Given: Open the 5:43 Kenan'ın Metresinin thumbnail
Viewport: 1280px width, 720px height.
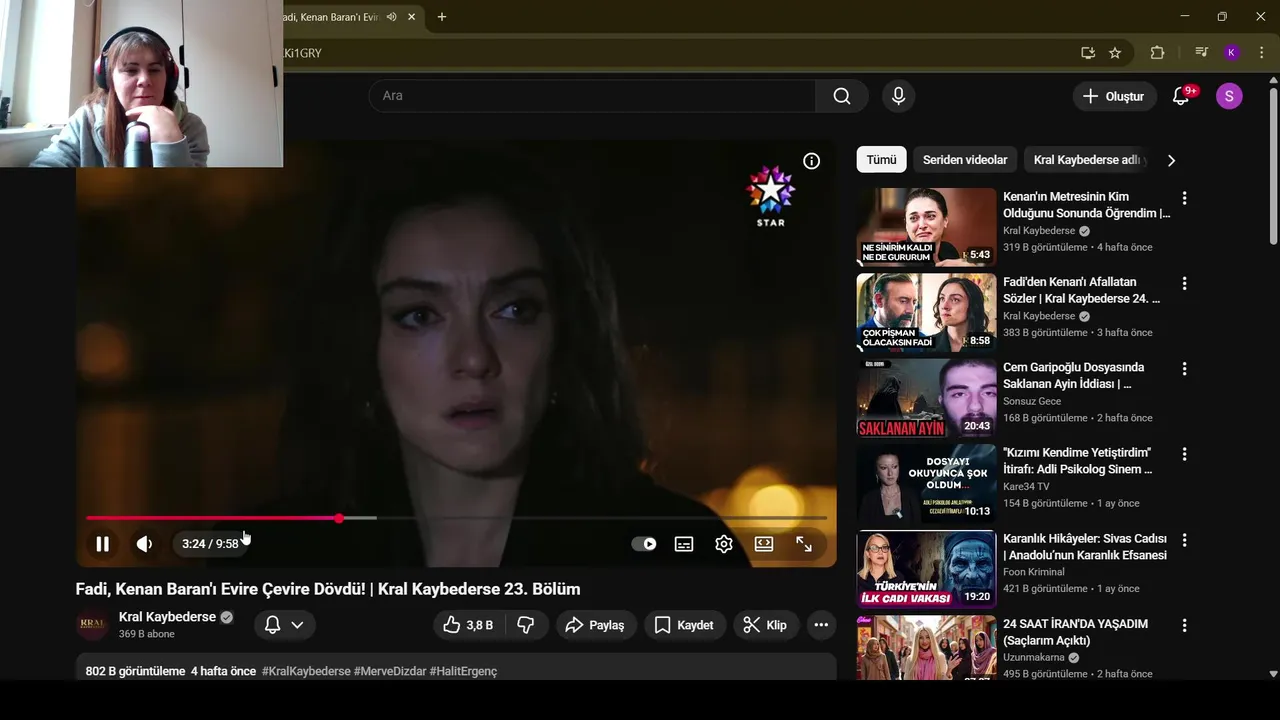Looking at the screenshot, I should 926,227.
